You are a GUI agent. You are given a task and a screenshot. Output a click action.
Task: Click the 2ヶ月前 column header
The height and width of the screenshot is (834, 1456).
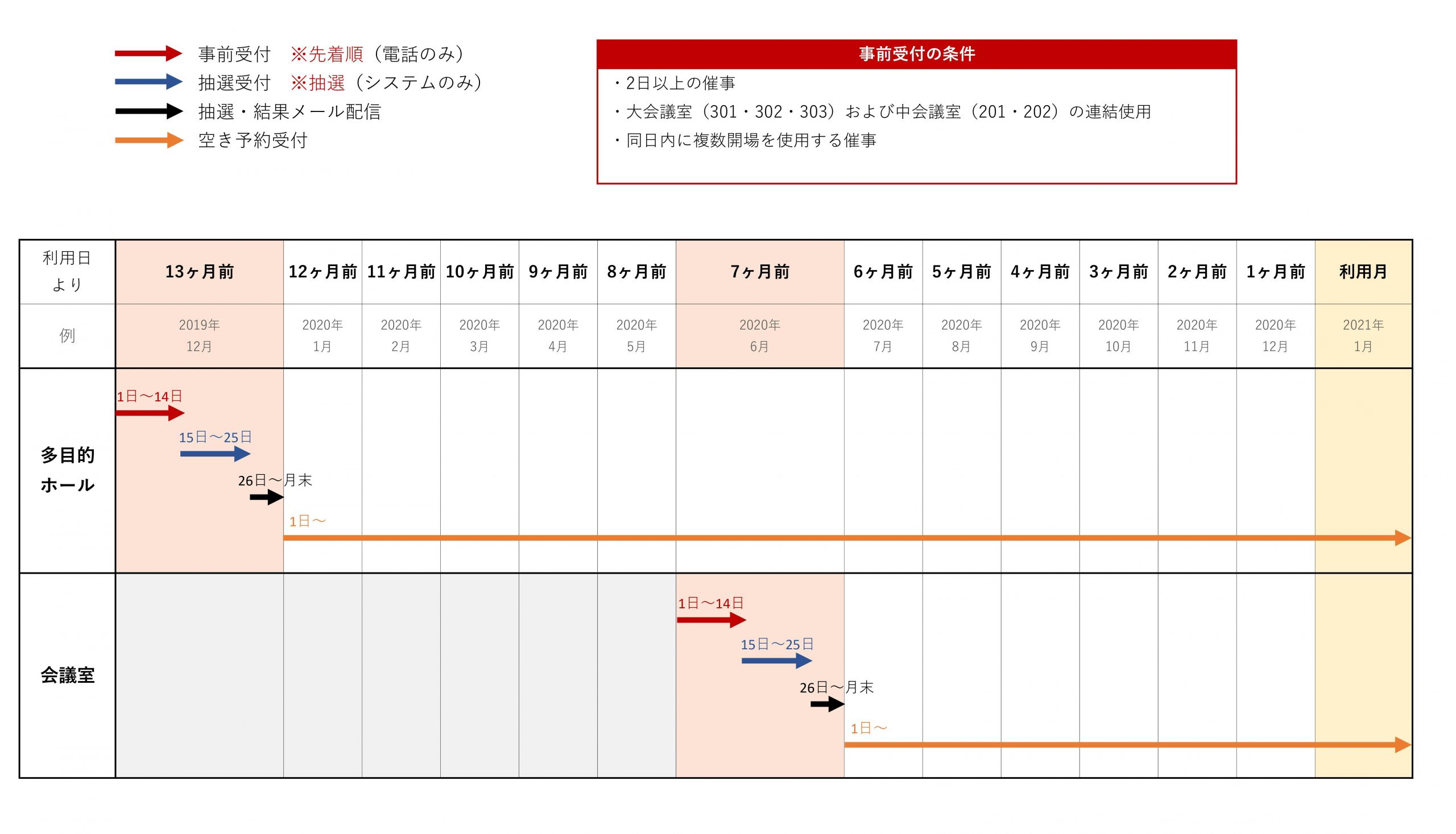[1197, 272]
